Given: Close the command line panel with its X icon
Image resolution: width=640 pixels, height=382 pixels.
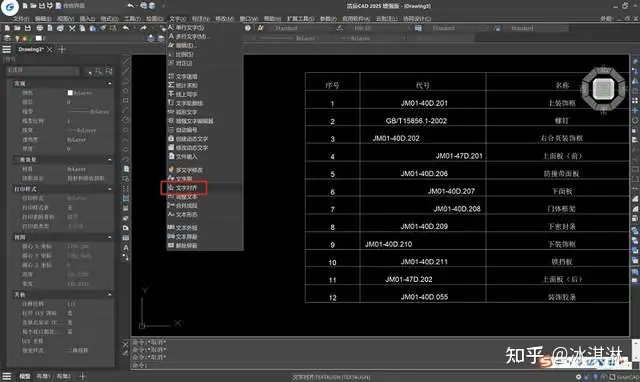Looking at the screenshot, I should pos(125,344).
